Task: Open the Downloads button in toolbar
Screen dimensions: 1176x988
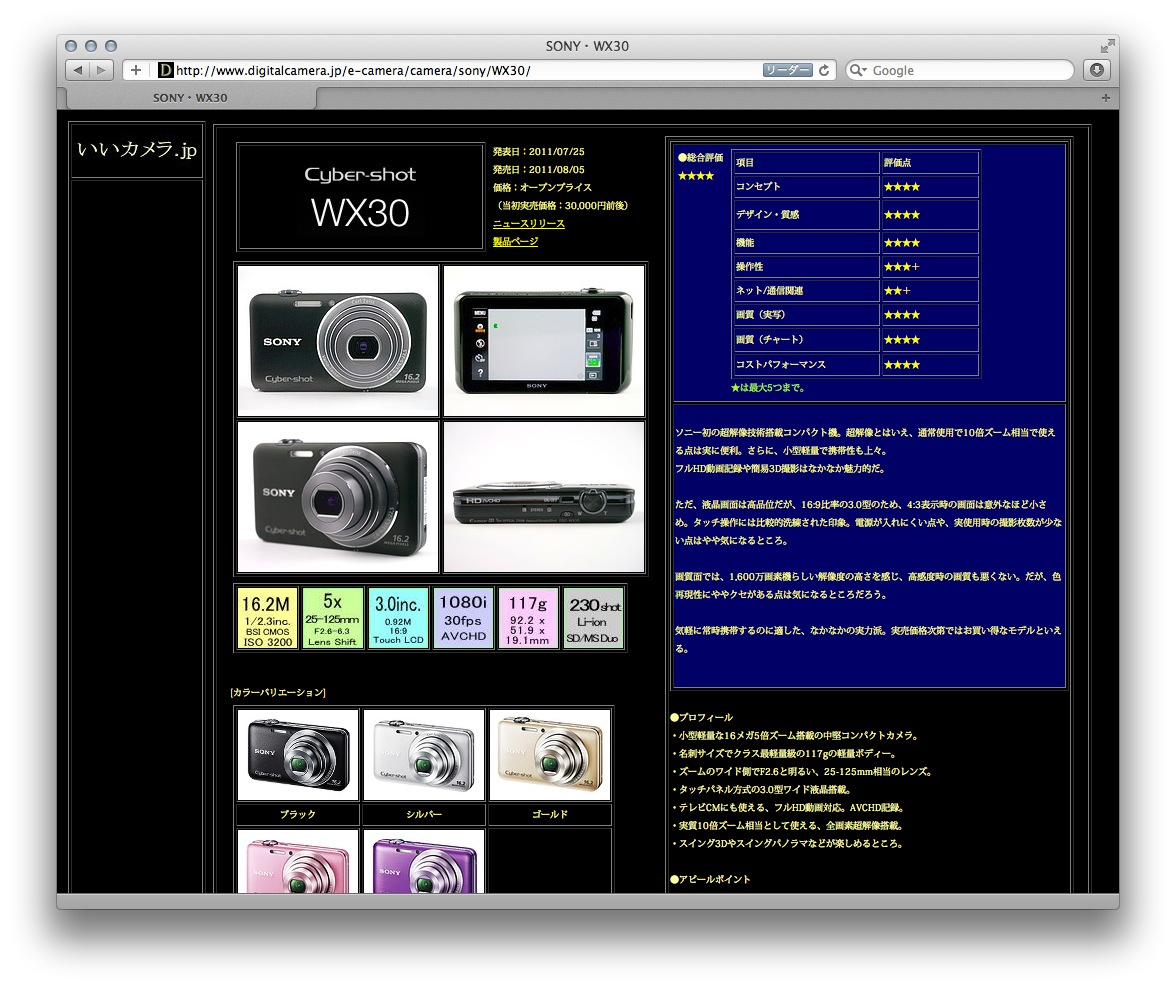Action: (x=1096, y=70)
